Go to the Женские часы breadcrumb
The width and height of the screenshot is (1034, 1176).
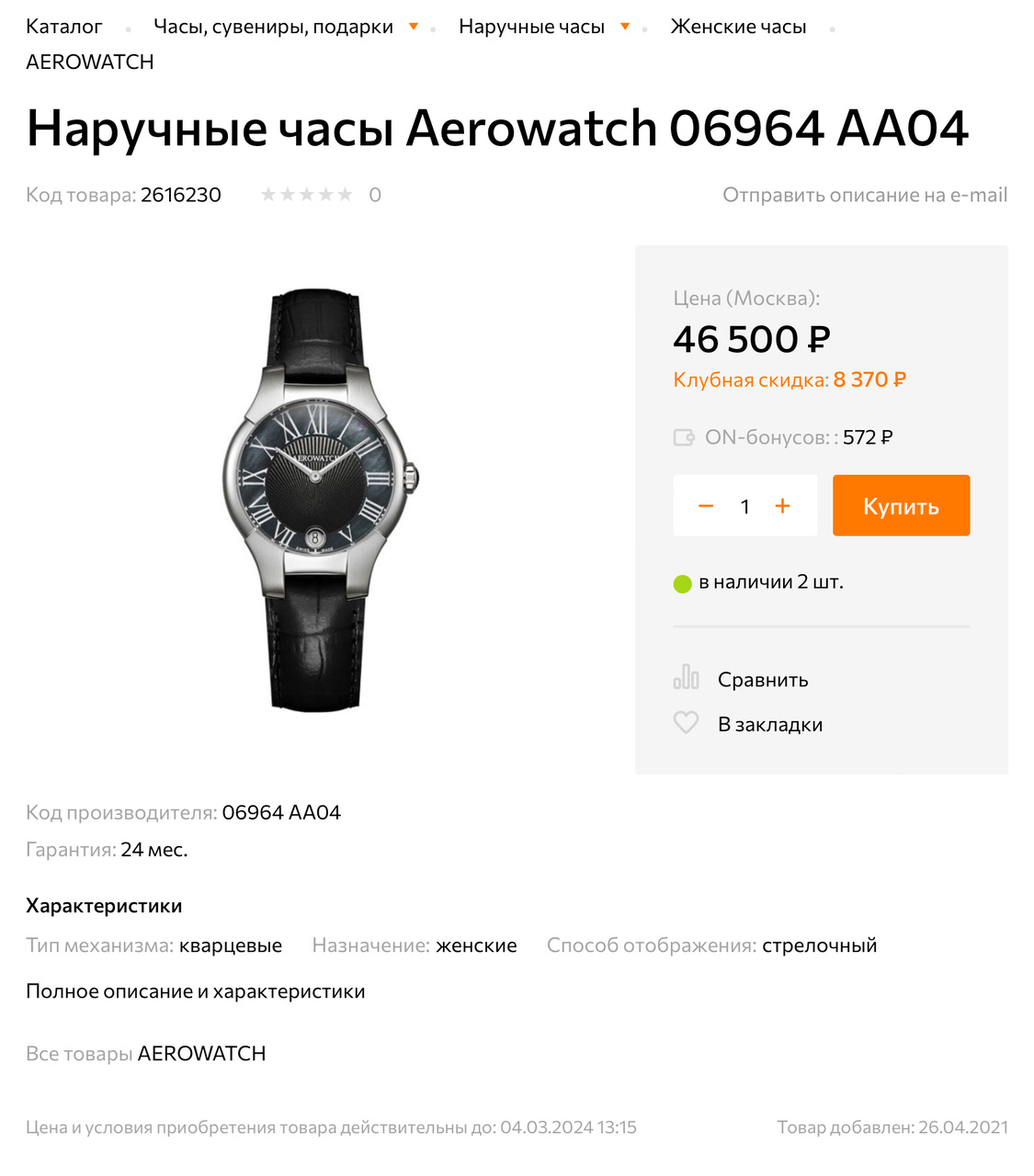[x=738, y=27]
